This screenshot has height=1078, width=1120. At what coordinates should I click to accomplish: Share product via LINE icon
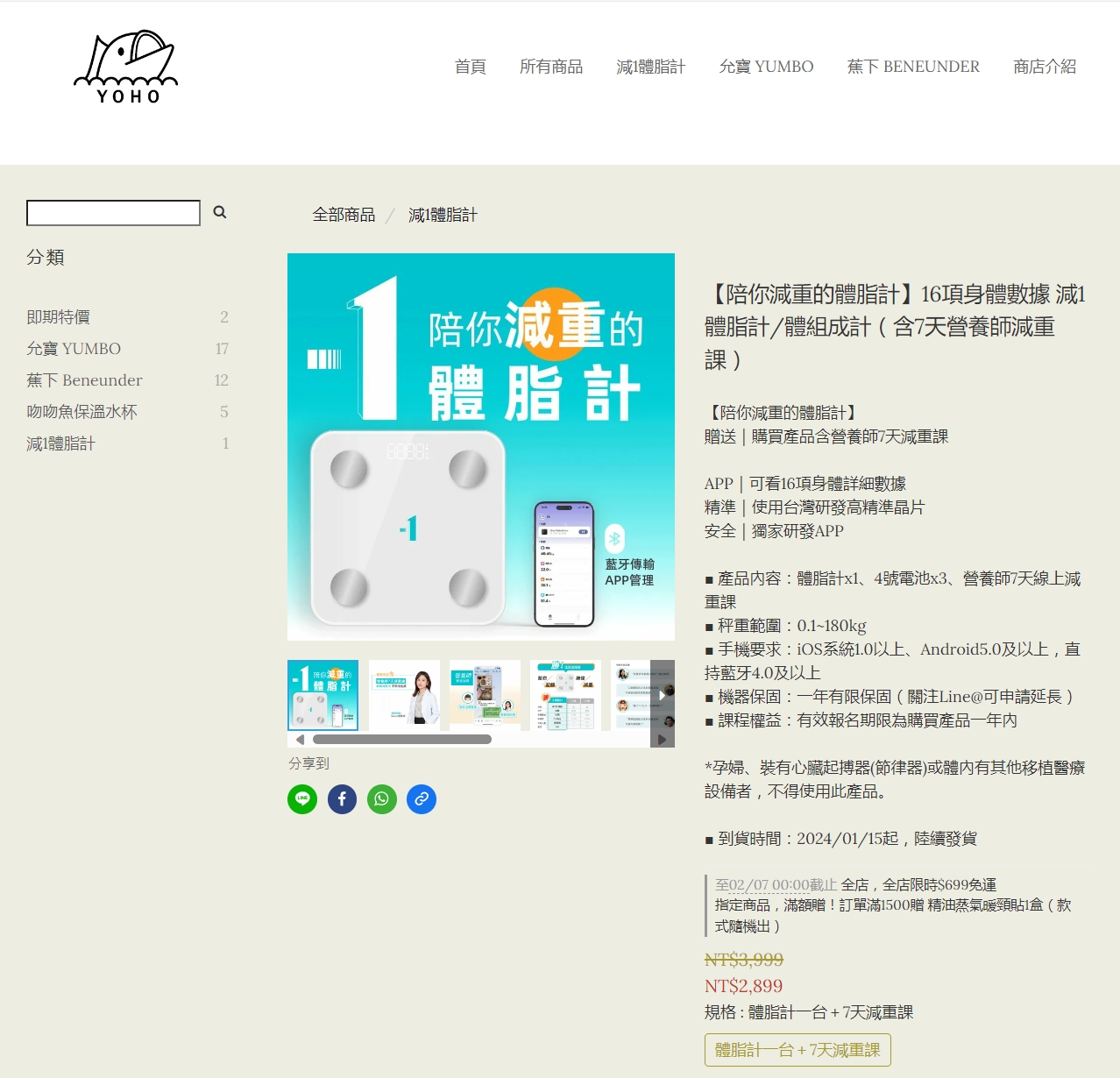point(302,799)
